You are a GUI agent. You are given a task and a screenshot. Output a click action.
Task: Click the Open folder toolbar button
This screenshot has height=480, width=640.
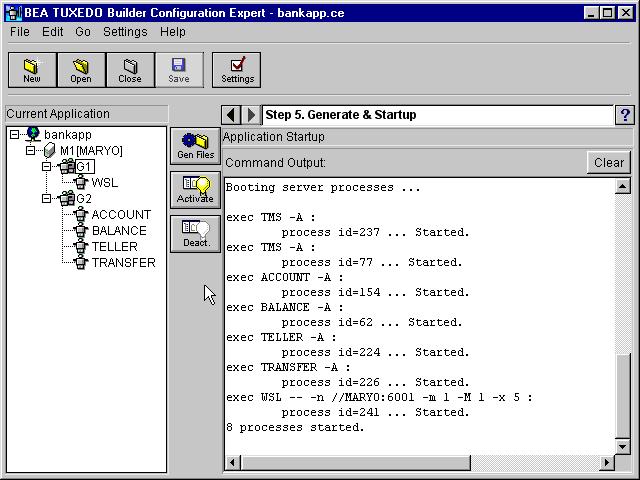tap(81, 70)
